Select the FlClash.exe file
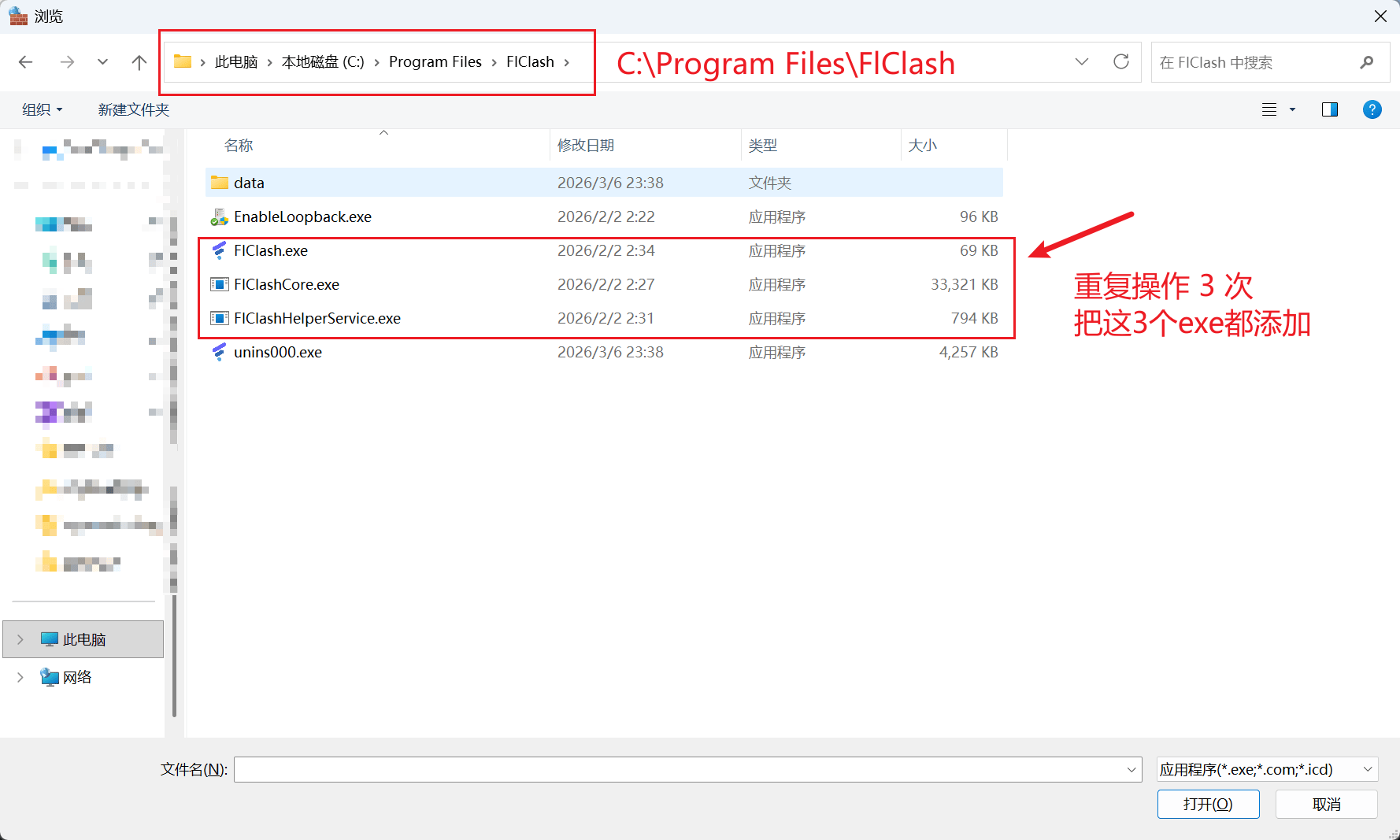The height and width of the screenshot is (840, 1400). coord(271,251)
